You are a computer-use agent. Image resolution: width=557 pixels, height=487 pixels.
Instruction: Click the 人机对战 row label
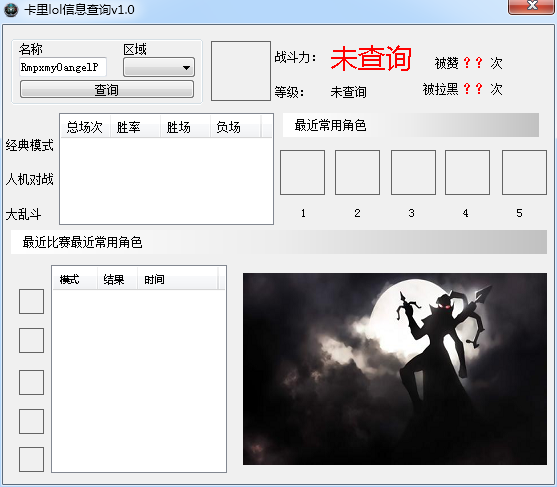pos(29,179)
